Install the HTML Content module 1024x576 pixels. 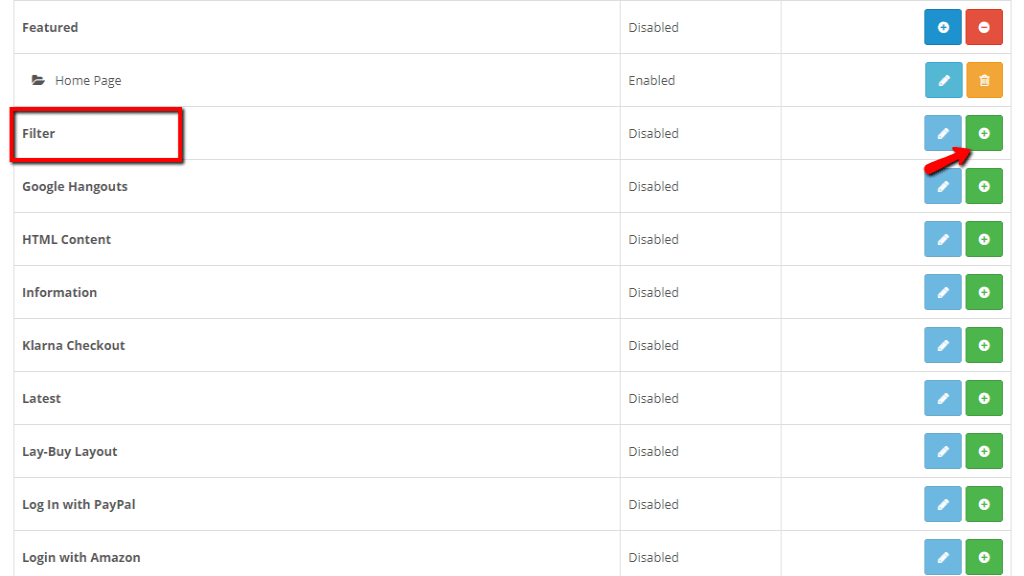pos(984,240)
